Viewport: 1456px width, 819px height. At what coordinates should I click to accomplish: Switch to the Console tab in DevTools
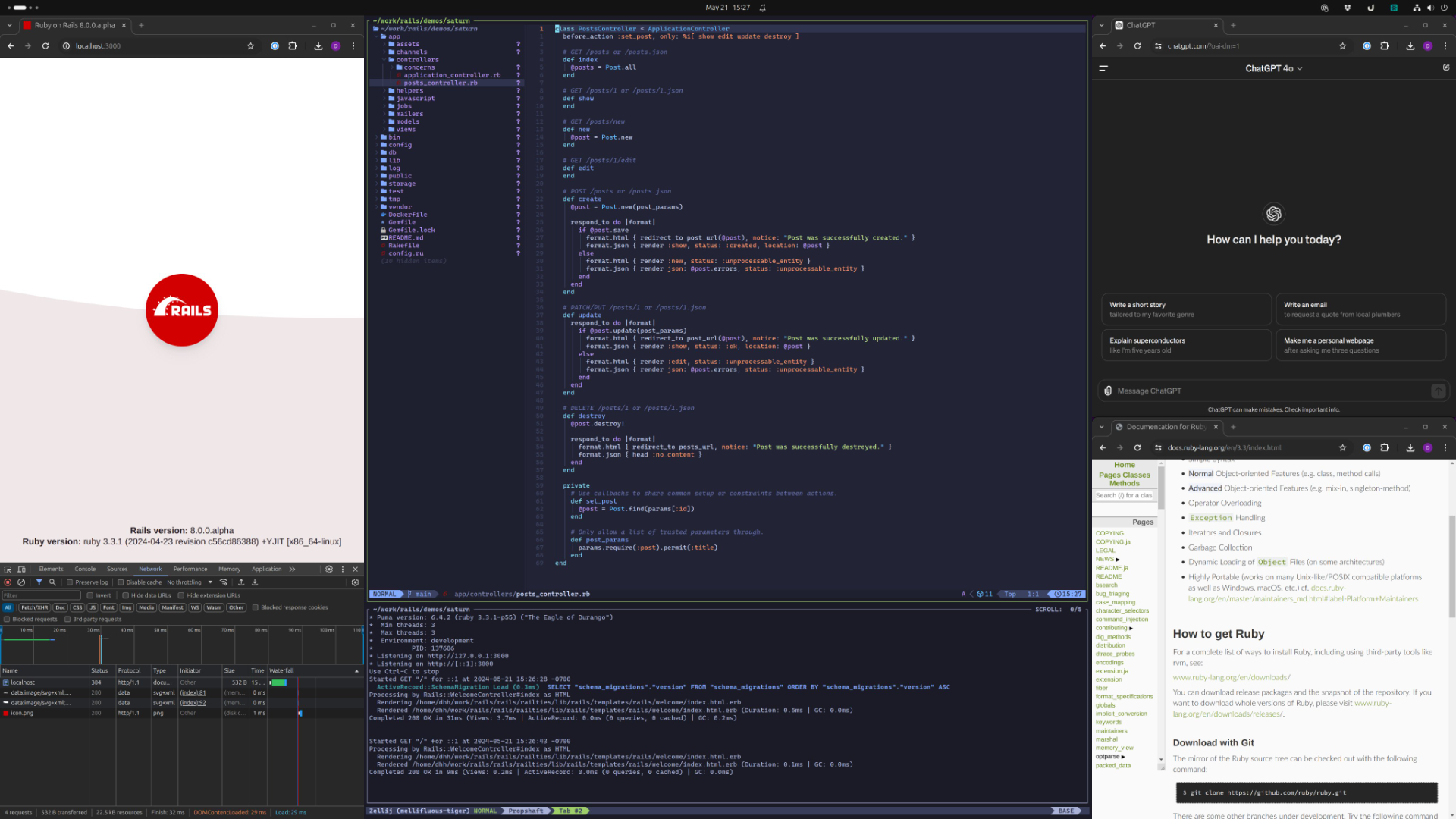pyautogui.click(x=85, y=569)
